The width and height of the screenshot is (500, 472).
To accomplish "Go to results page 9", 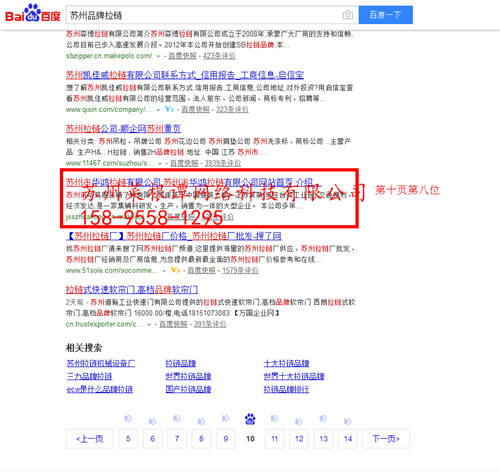I will (226, 439).
